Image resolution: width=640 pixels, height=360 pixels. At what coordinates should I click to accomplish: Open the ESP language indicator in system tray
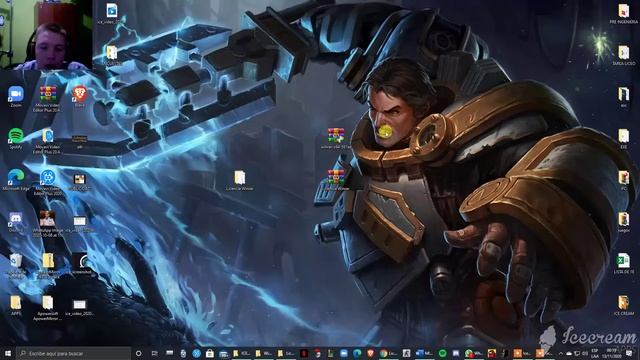tap(595, 353)
